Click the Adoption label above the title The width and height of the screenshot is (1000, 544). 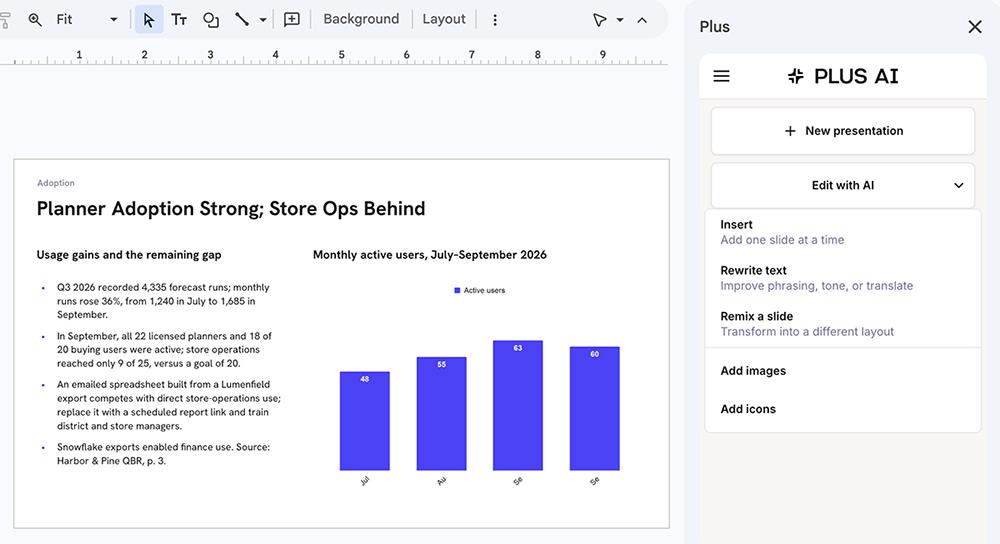[55, 183]
